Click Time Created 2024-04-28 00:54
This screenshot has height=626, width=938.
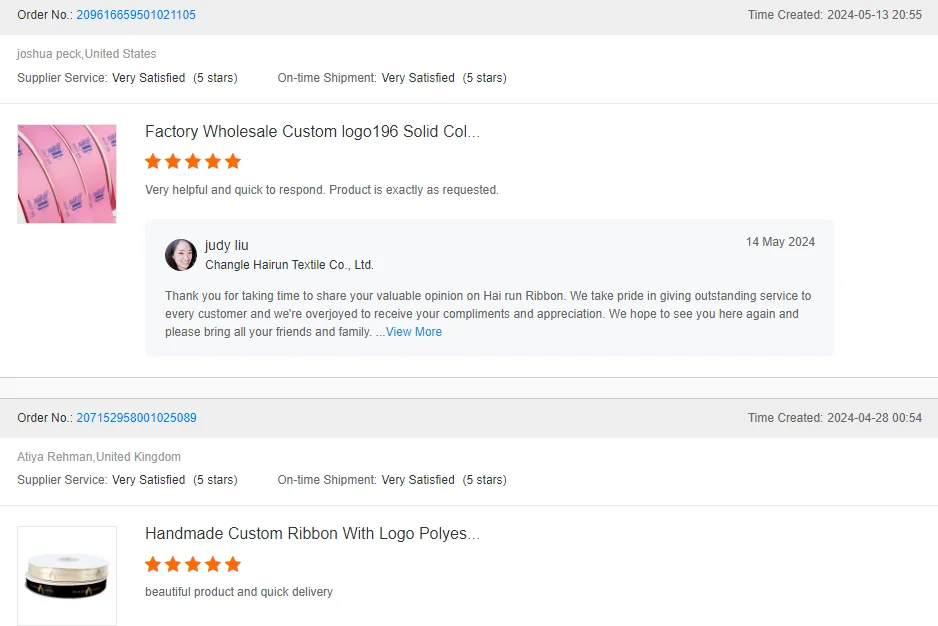tap(834, 418)
